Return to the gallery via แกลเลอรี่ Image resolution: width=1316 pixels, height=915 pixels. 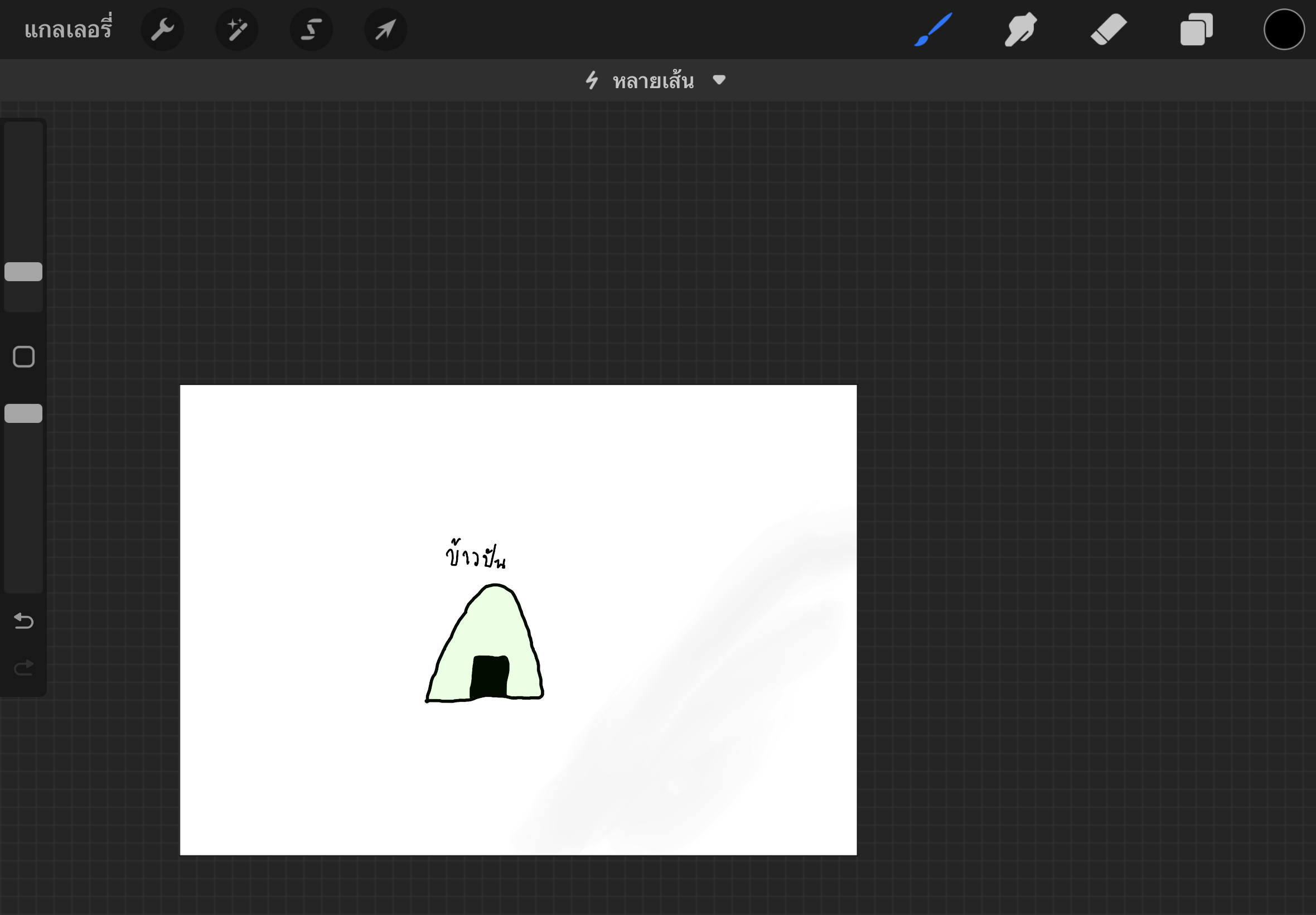tap(68, 29)
